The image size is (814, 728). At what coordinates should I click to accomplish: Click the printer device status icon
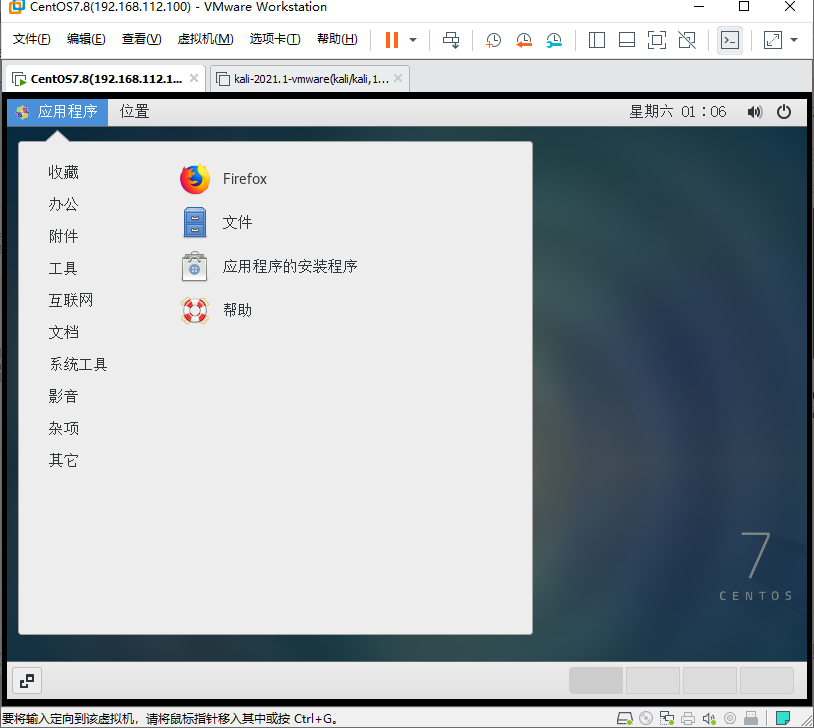pos(688,719)
